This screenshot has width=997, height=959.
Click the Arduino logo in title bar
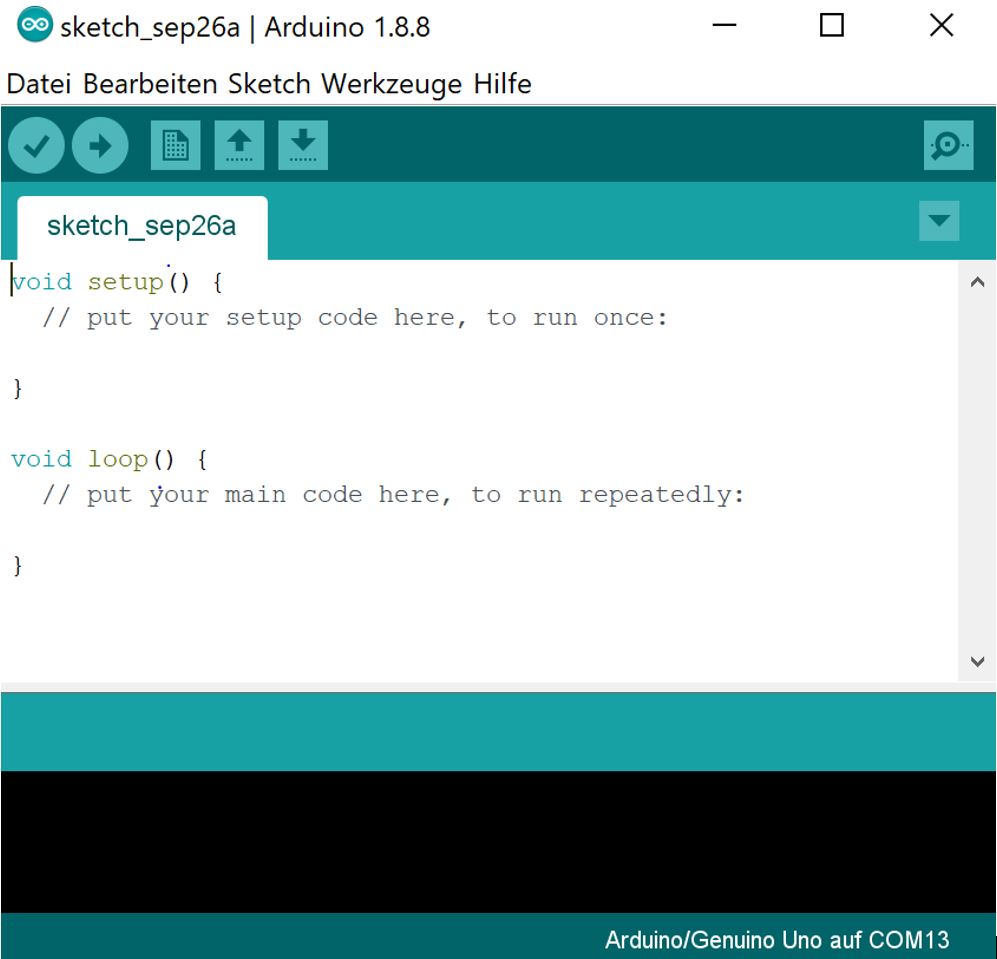tap(34, 25)
